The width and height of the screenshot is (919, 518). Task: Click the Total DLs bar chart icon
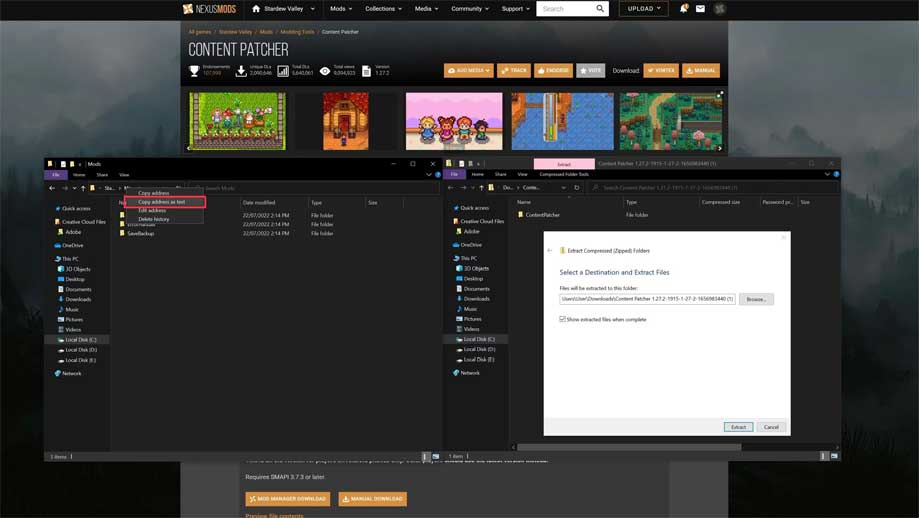[x=282, y=71]
